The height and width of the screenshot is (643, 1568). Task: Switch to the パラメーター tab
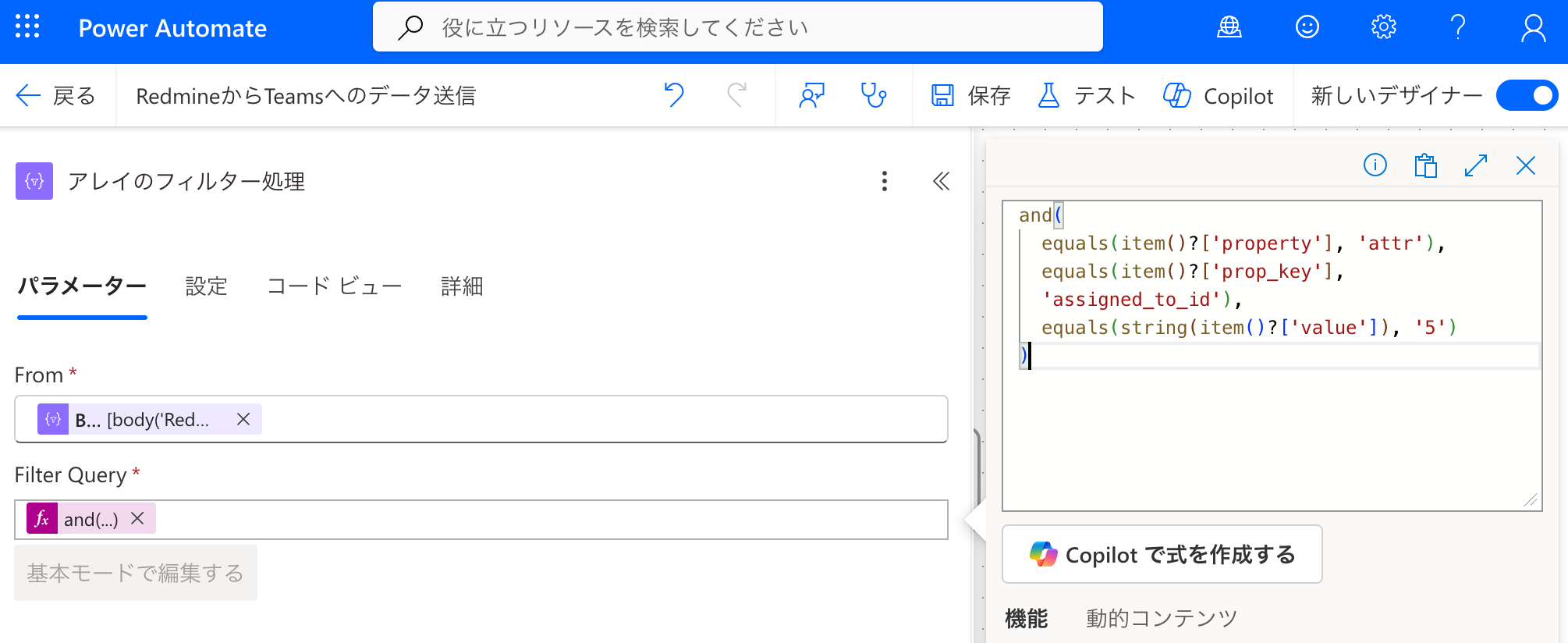coord(82,286)
